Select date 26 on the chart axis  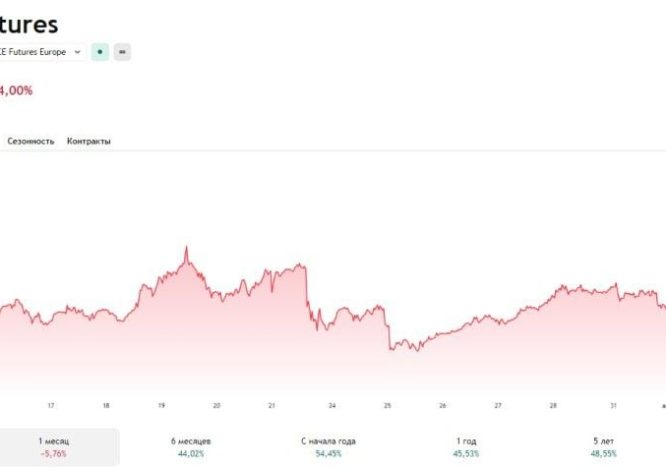click(442, 405)
